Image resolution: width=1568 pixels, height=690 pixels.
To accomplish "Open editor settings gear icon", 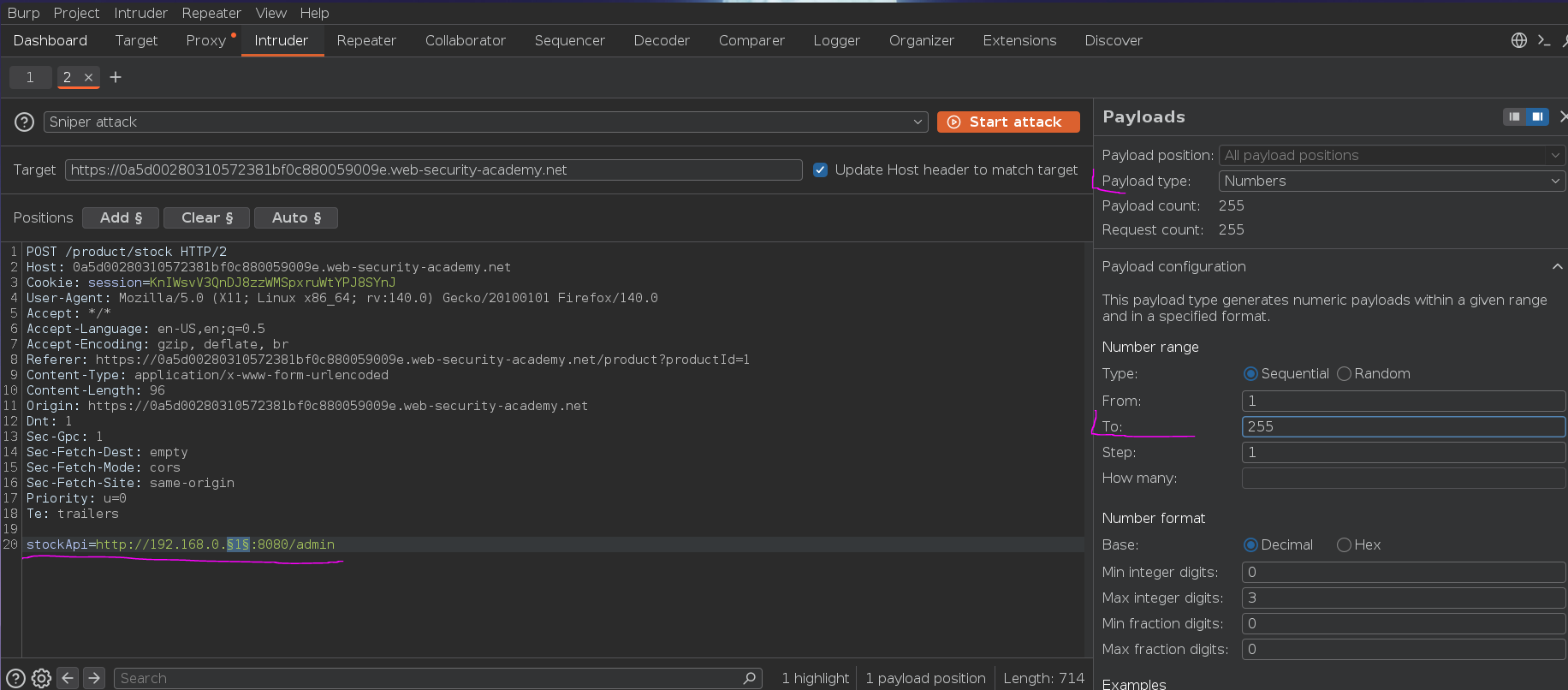I will click(x=41, y=678).
